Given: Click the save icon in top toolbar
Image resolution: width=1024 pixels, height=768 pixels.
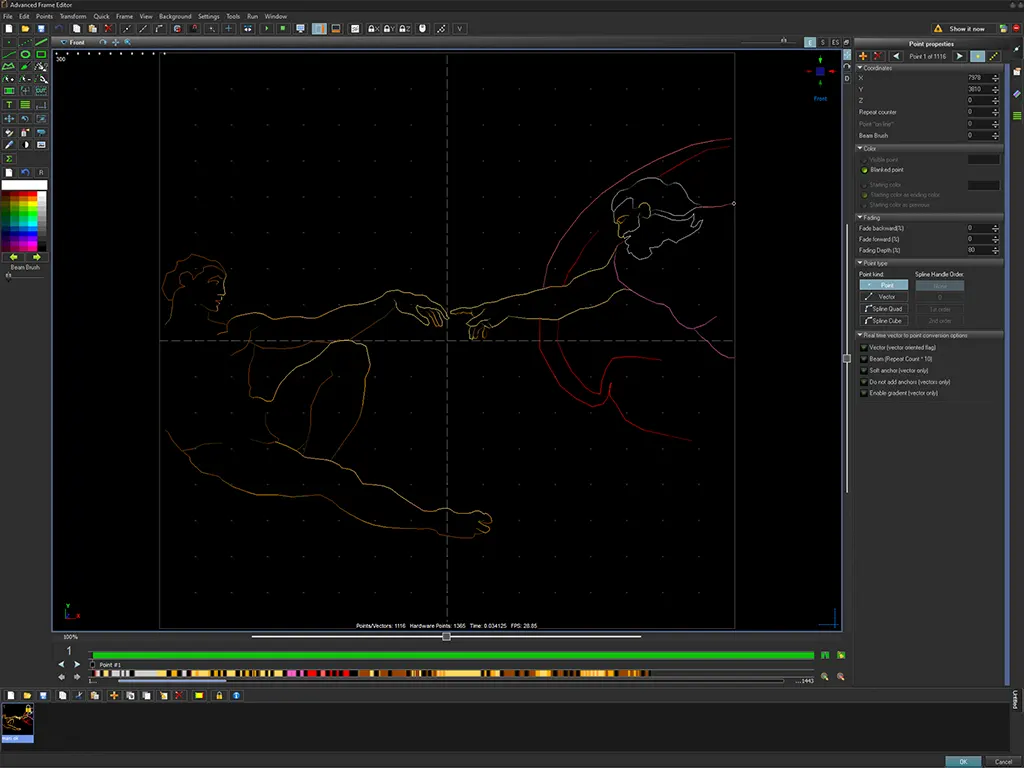Looking at the screenshot, I should pos(41,29).
